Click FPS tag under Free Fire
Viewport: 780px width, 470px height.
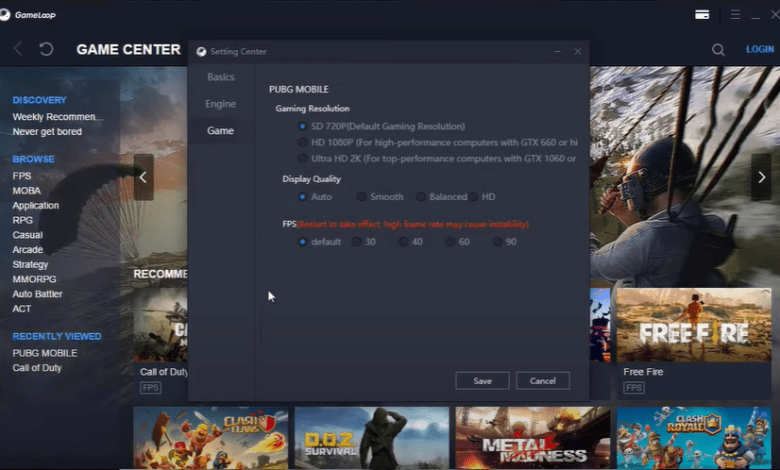[634, 388]
